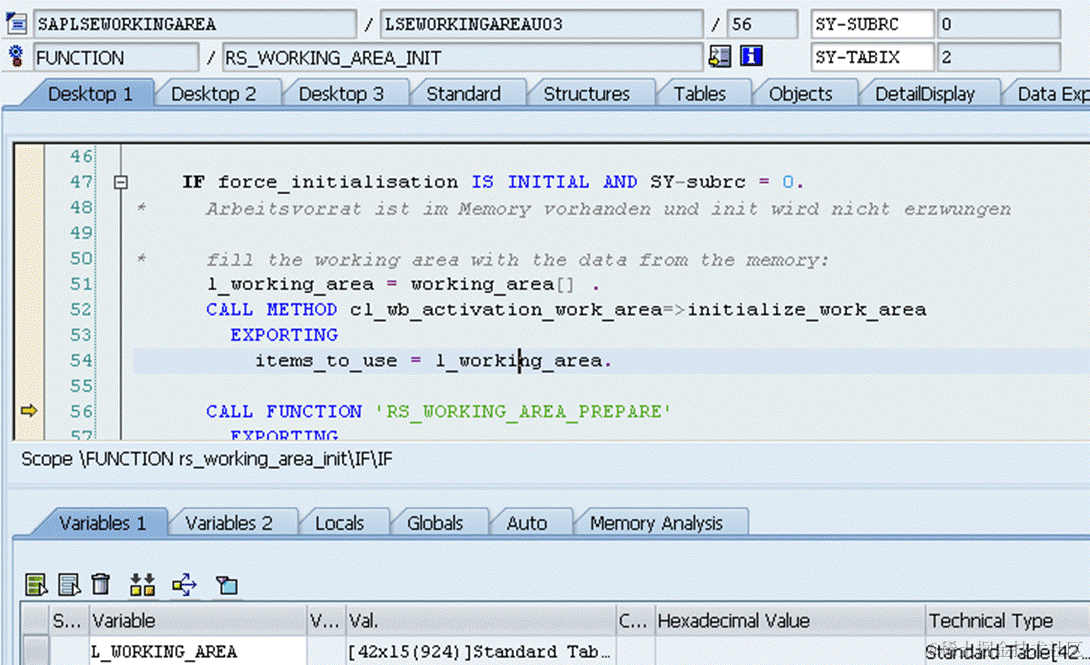Open the Standard tab
The width and height of the screenshot is (1090, 665).
pyautogui.click(x=463, y=94)
